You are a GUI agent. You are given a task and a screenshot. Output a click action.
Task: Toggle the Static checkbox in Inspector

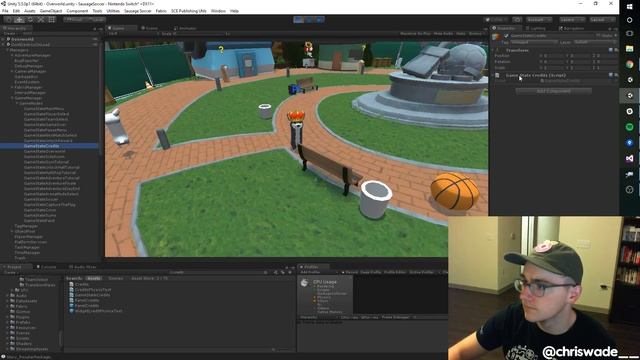click(x=599, y=36)
